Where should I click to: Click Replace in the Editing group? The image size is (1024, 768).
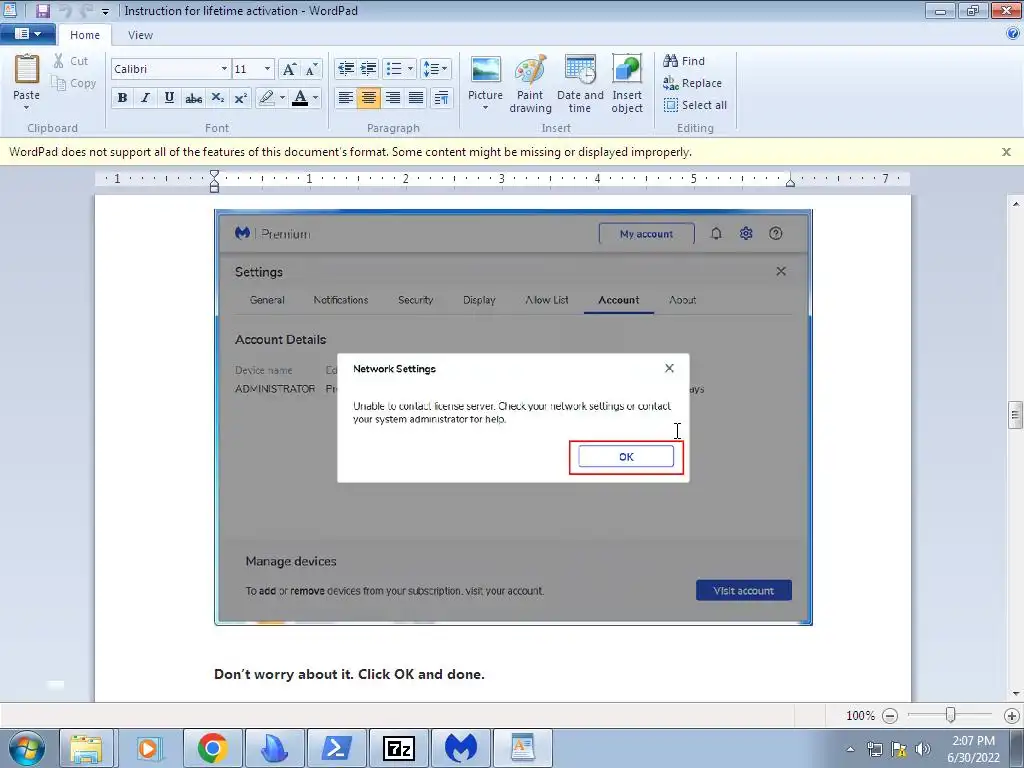coord(692,83)
